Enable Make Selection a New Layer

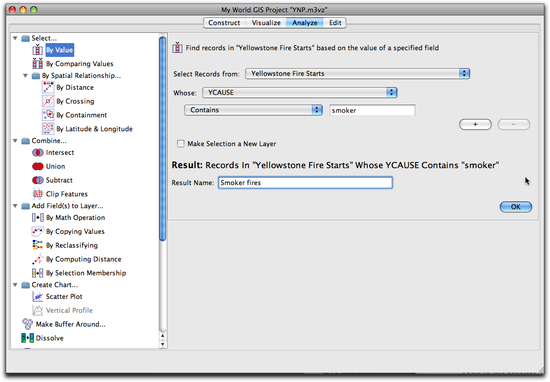tap(181, 143)
